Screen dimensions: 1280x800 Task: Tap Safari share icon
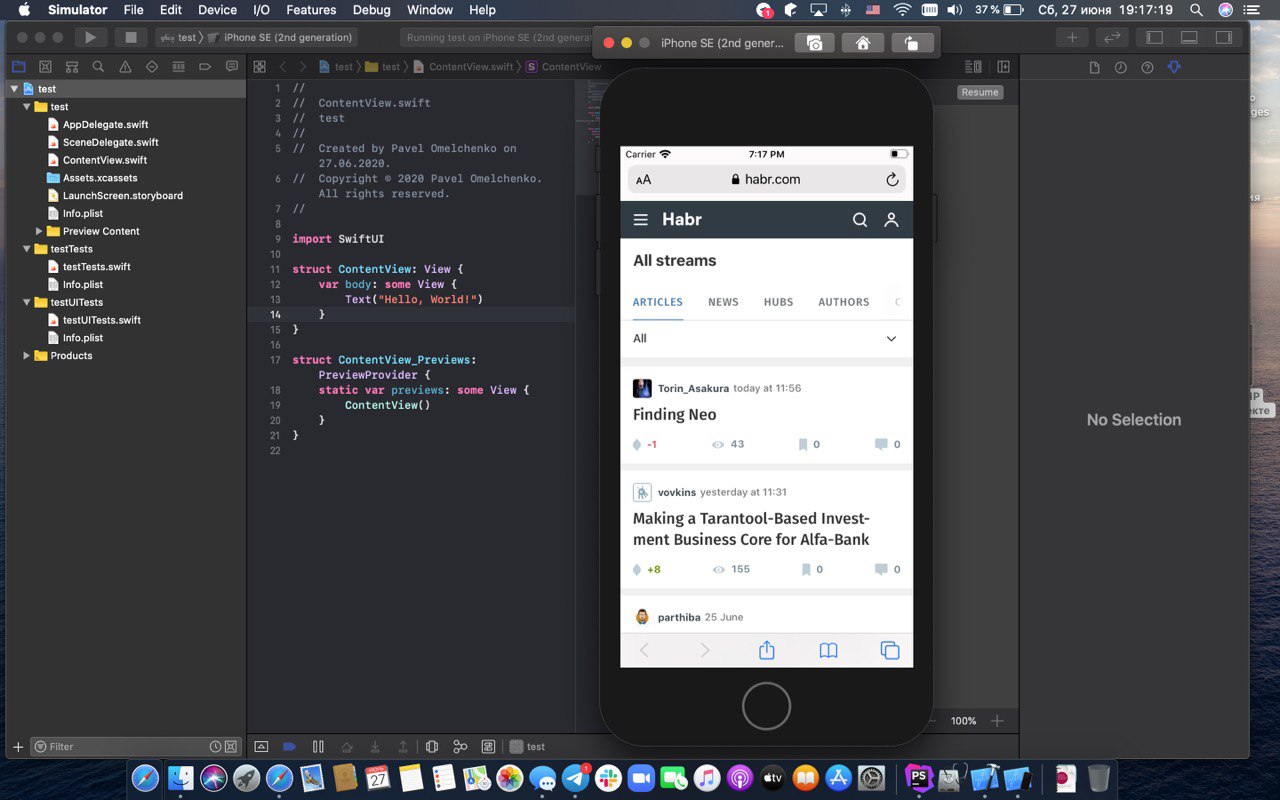(x=767, y=650)
